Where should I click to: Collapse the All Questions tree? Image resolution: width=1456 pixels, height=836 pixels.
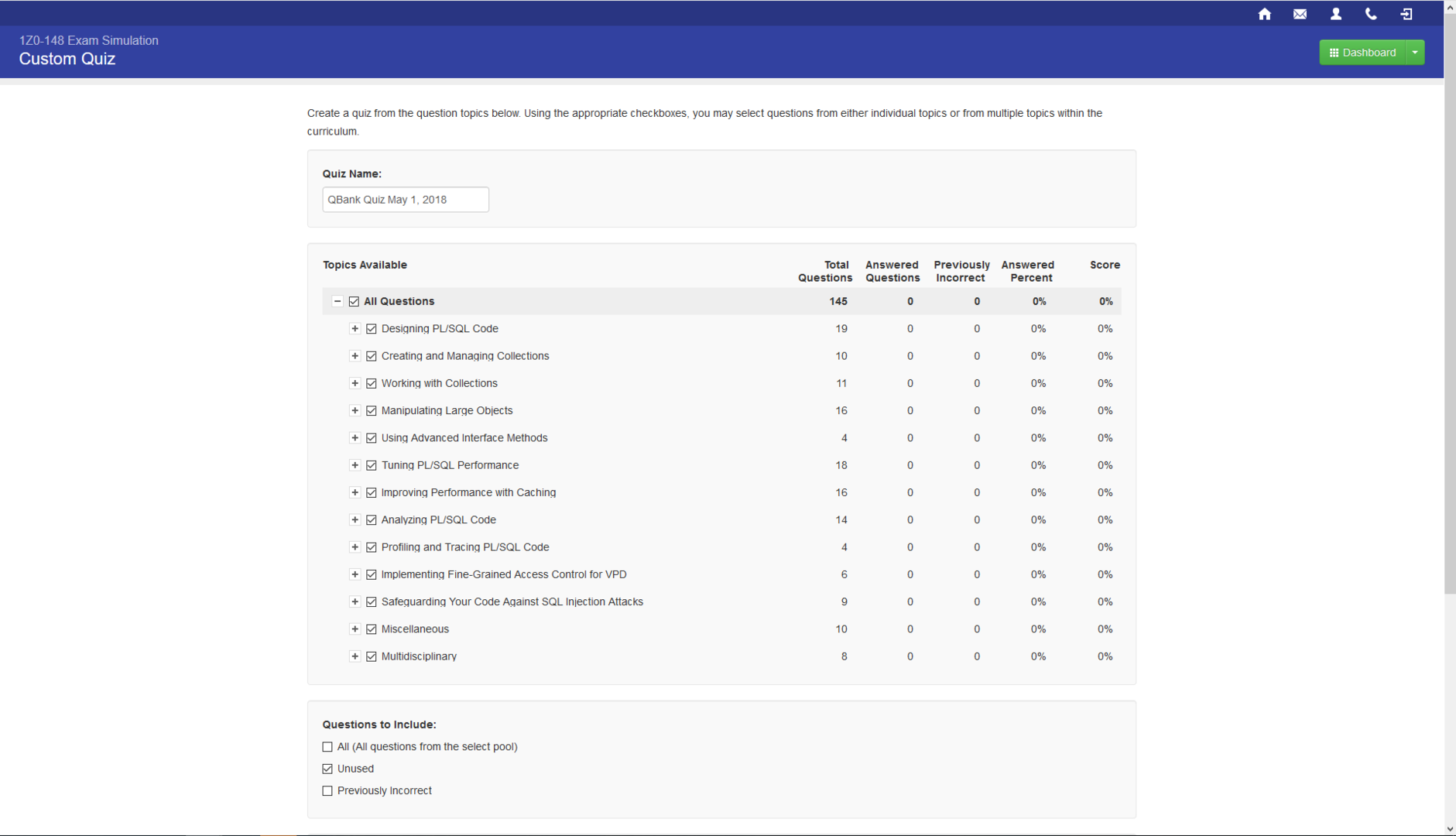click(x=337, y=301)
